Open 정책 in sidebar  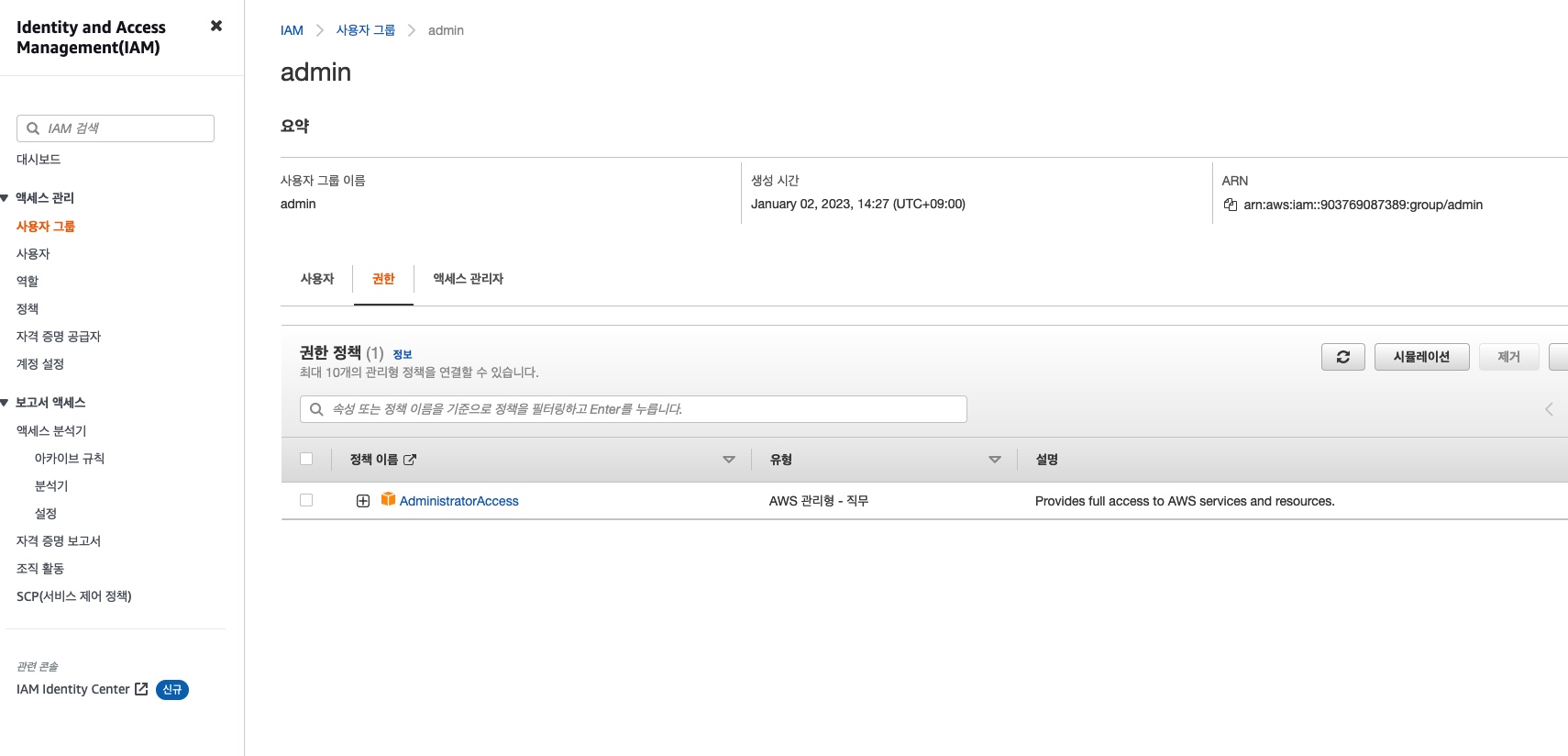28,309
